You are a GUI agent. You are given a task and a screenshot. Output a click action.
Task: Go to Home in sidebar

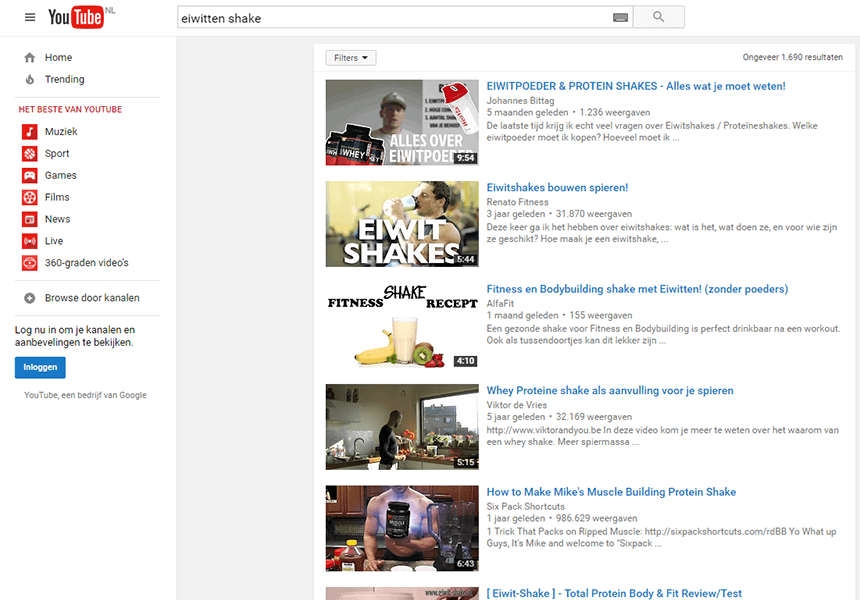(58, 58)
